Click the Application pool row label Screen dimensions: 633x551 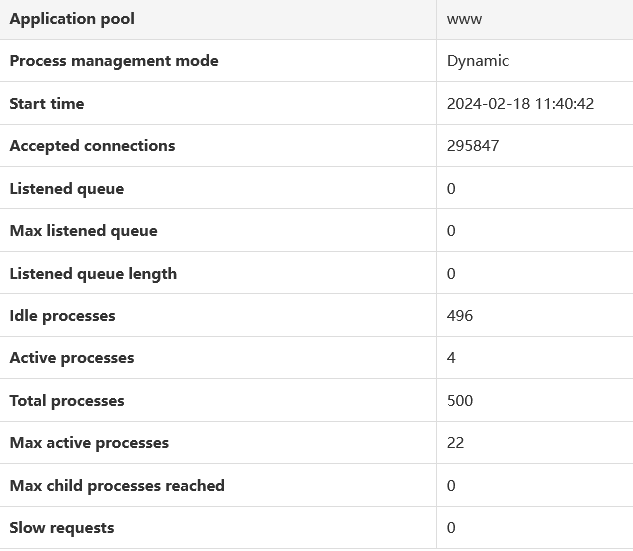(72, 19)
